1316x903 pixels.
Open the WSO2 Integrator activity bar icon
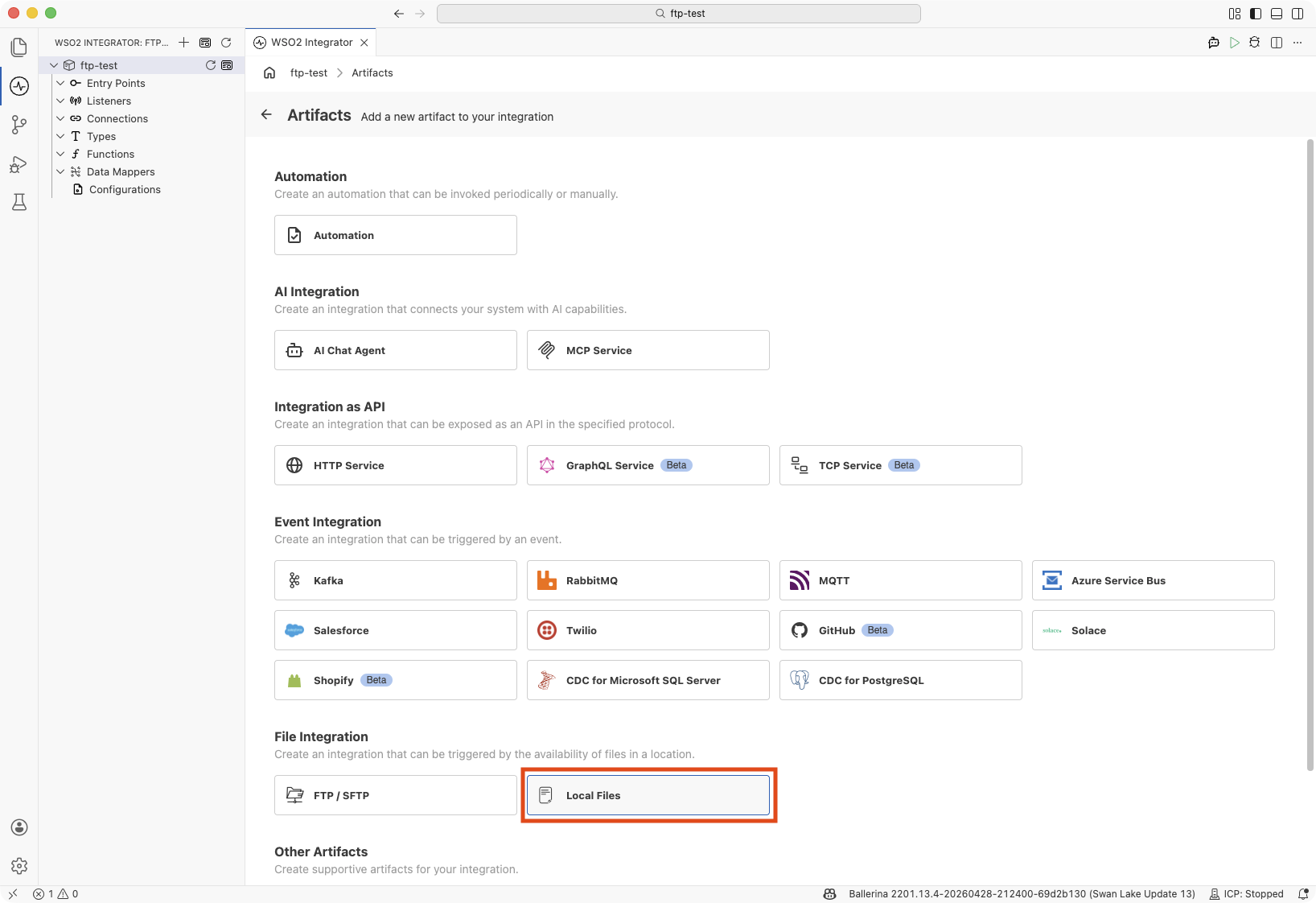point(19,86)
